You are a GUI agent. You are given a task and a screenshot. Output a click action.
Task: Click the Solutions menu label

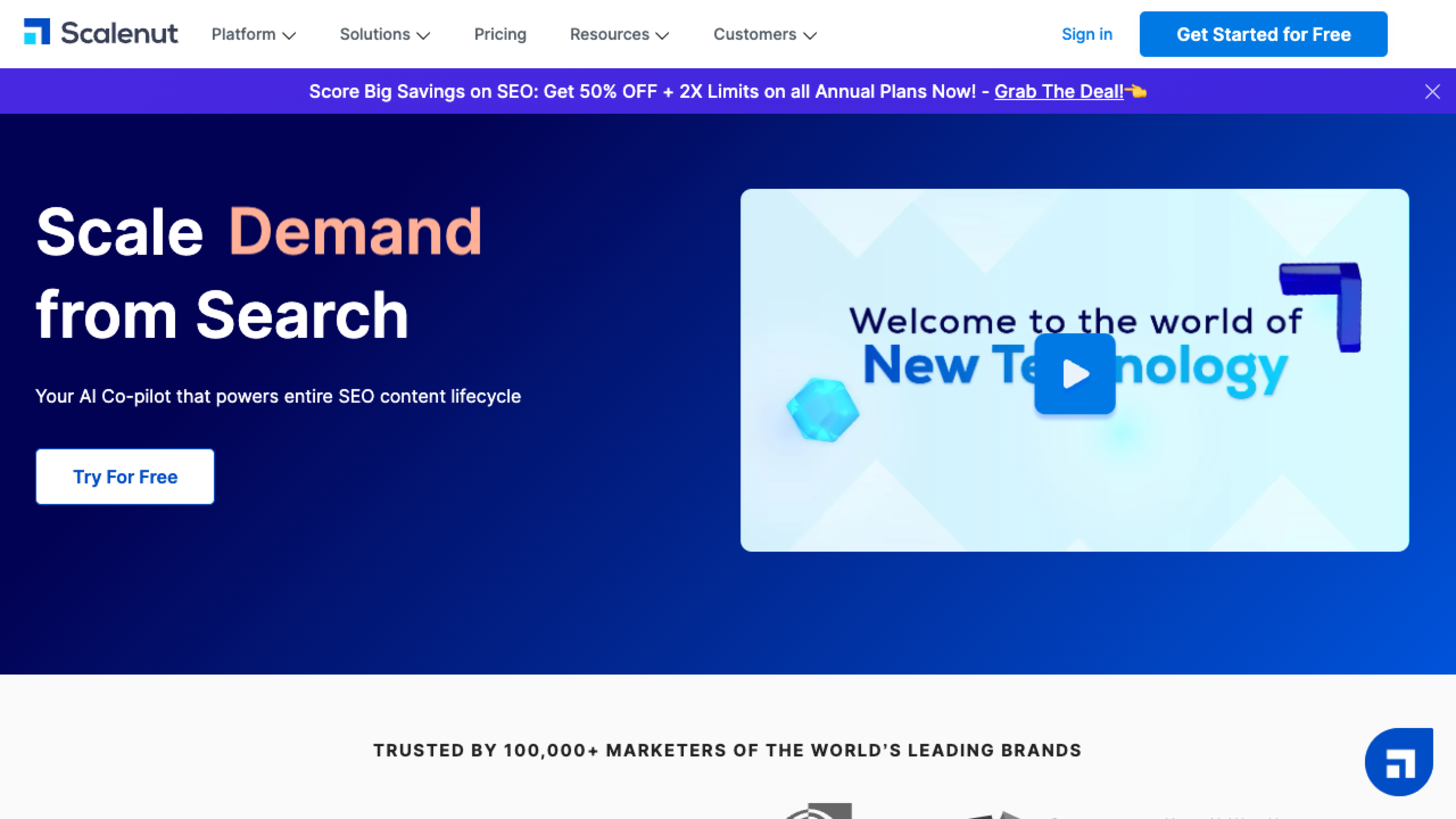[375, 35]
